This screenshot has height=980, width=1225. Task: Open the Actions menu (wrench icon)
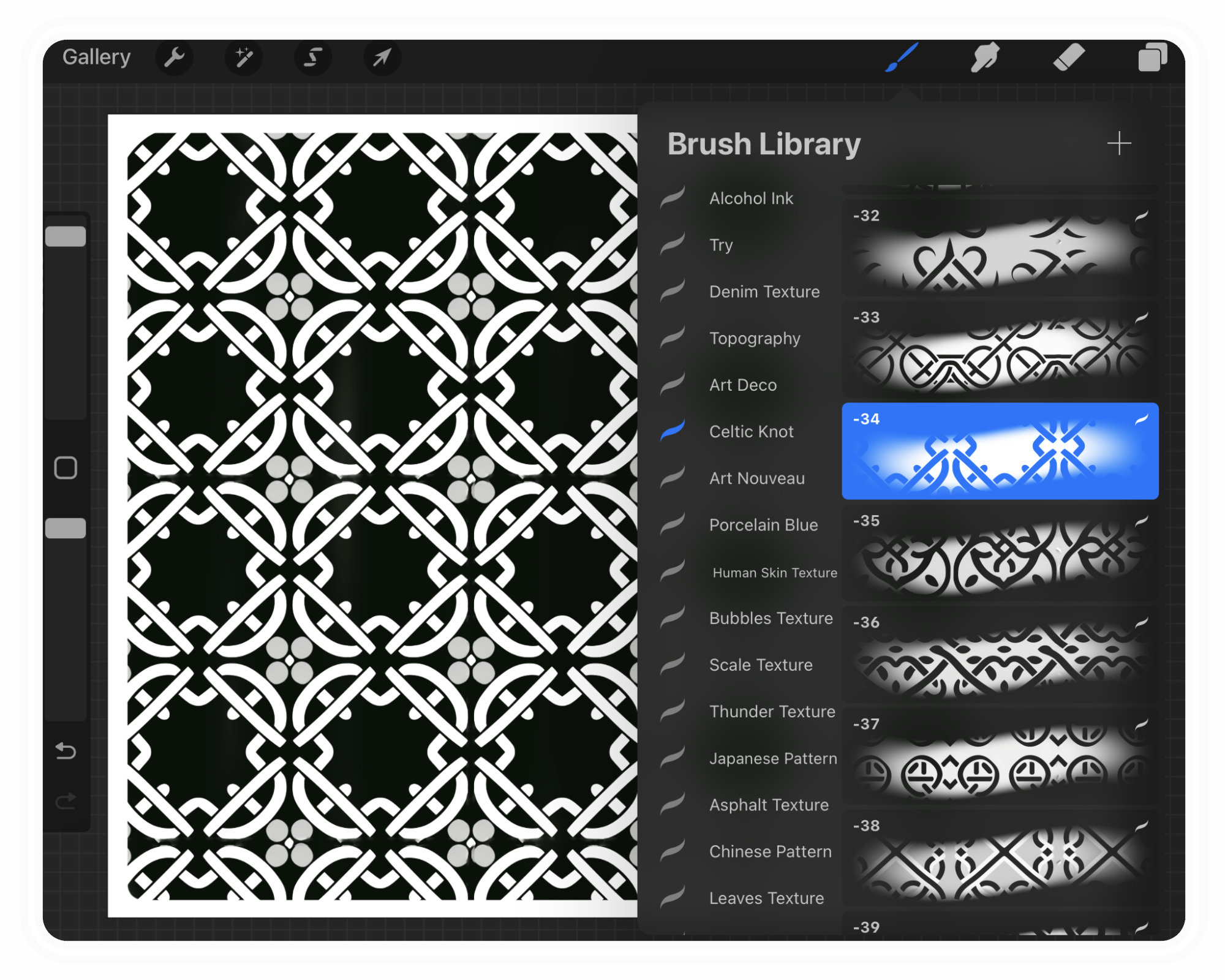point(175,57)
